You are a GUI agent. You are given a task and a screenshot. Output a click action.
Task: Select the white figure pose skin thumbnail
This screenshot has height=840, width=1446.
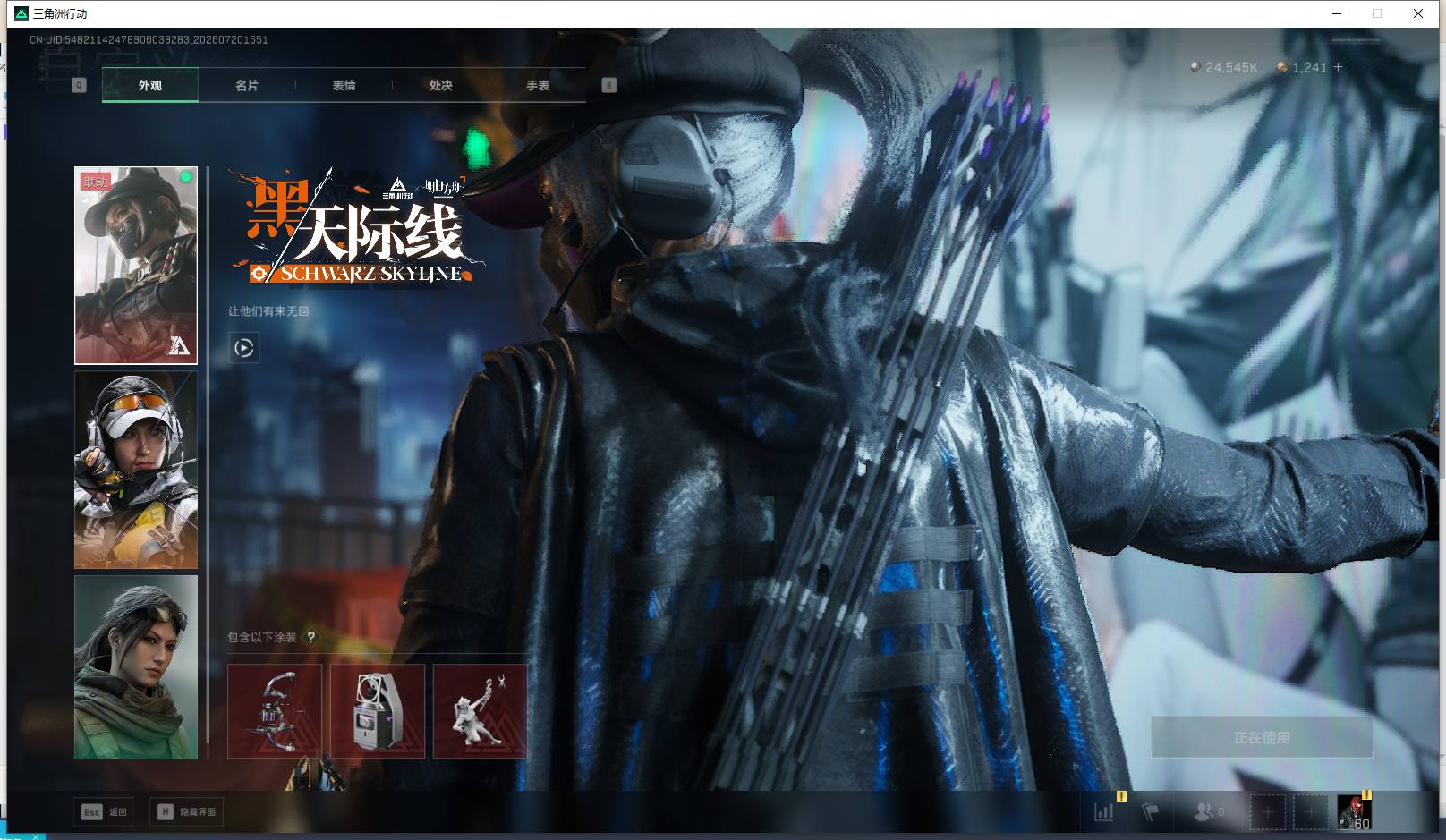[x=481, y=711]
